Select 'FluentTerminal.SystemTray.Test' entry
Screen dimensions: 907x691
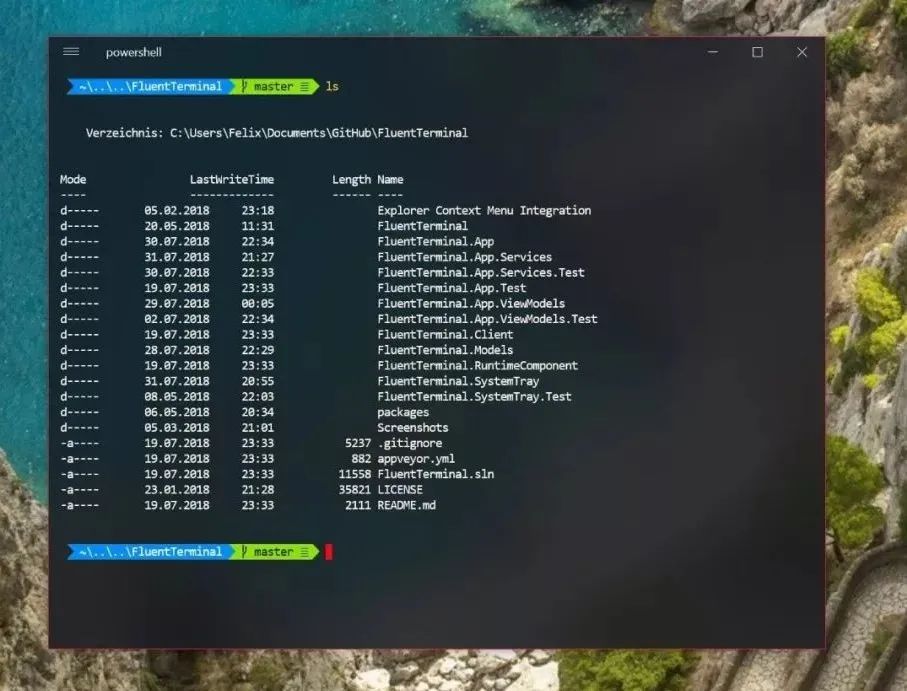(474, 397)
